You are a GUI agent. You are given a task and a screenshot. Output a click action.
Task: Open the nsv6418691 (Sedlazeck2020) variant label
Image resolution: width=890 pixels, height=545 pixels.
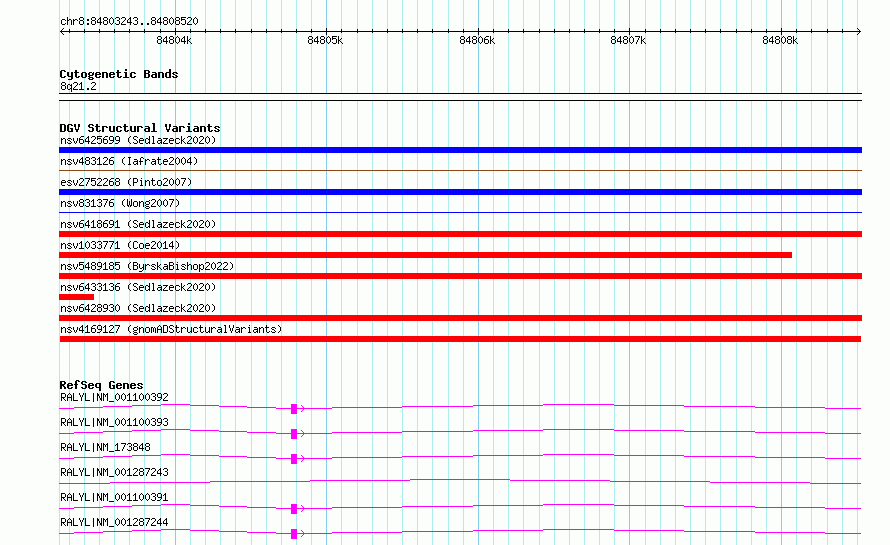tap(138, 224)
